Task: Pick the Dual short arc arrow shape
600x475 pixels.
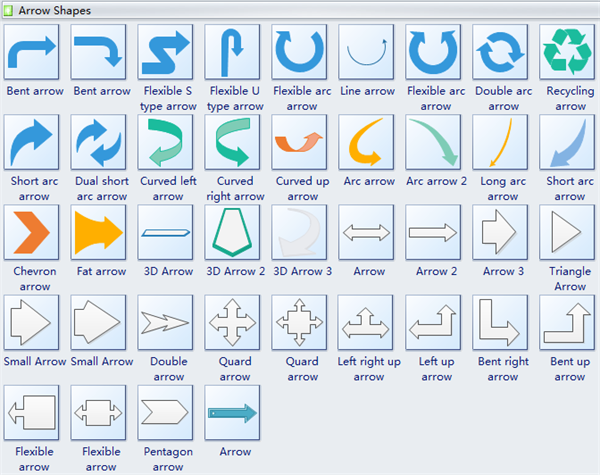Action: click(x=98, y=142)
